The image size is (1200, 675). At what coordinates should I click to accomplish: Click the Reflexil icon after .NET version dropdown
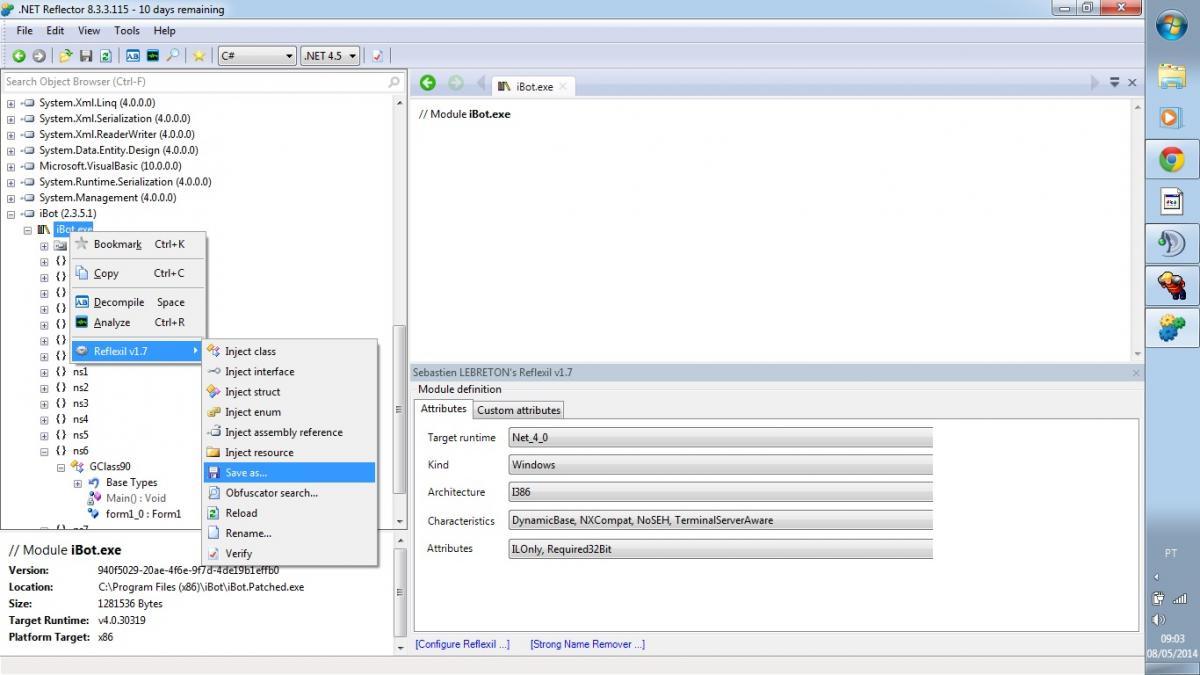tap(378, 56)
